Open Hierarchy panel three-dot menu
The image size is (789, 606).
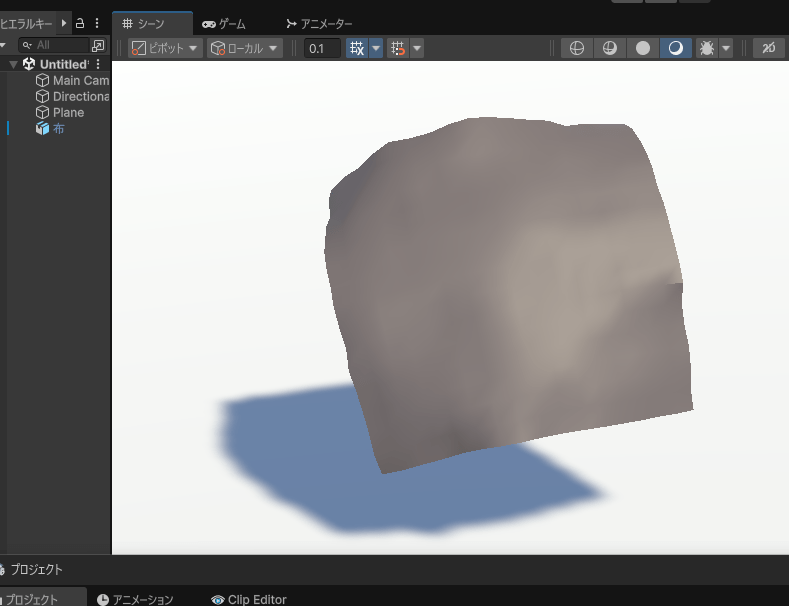point(97,23)
